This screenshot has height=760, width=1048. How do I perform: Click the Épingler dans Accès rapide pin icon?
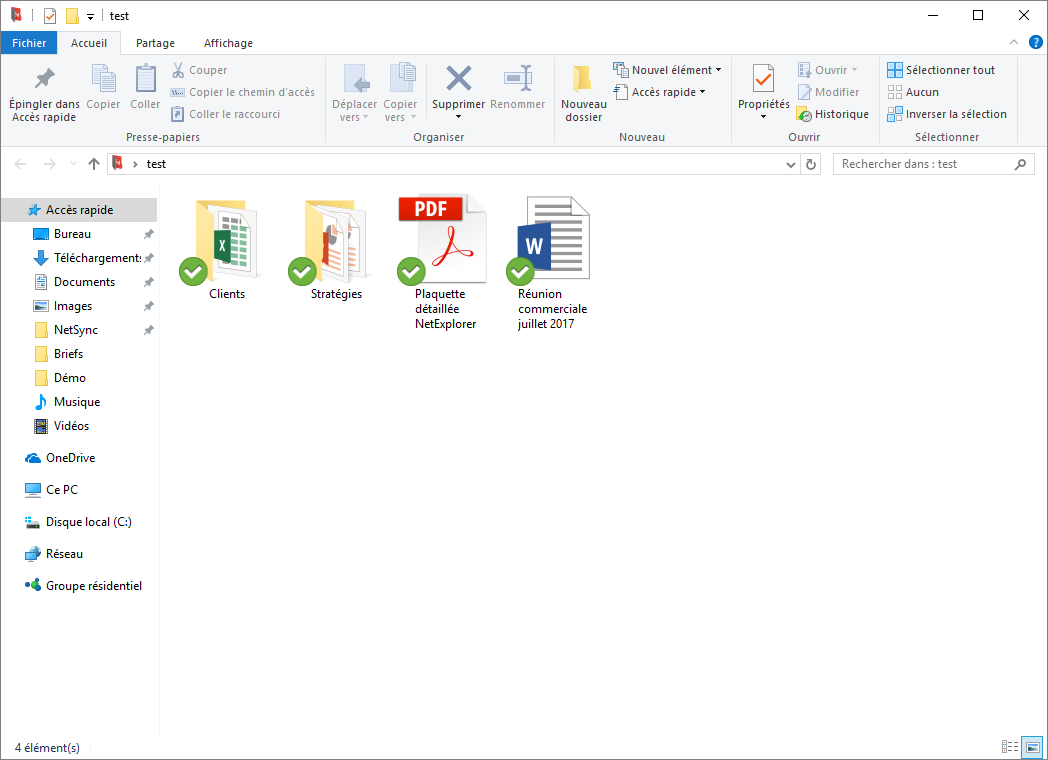44,79
